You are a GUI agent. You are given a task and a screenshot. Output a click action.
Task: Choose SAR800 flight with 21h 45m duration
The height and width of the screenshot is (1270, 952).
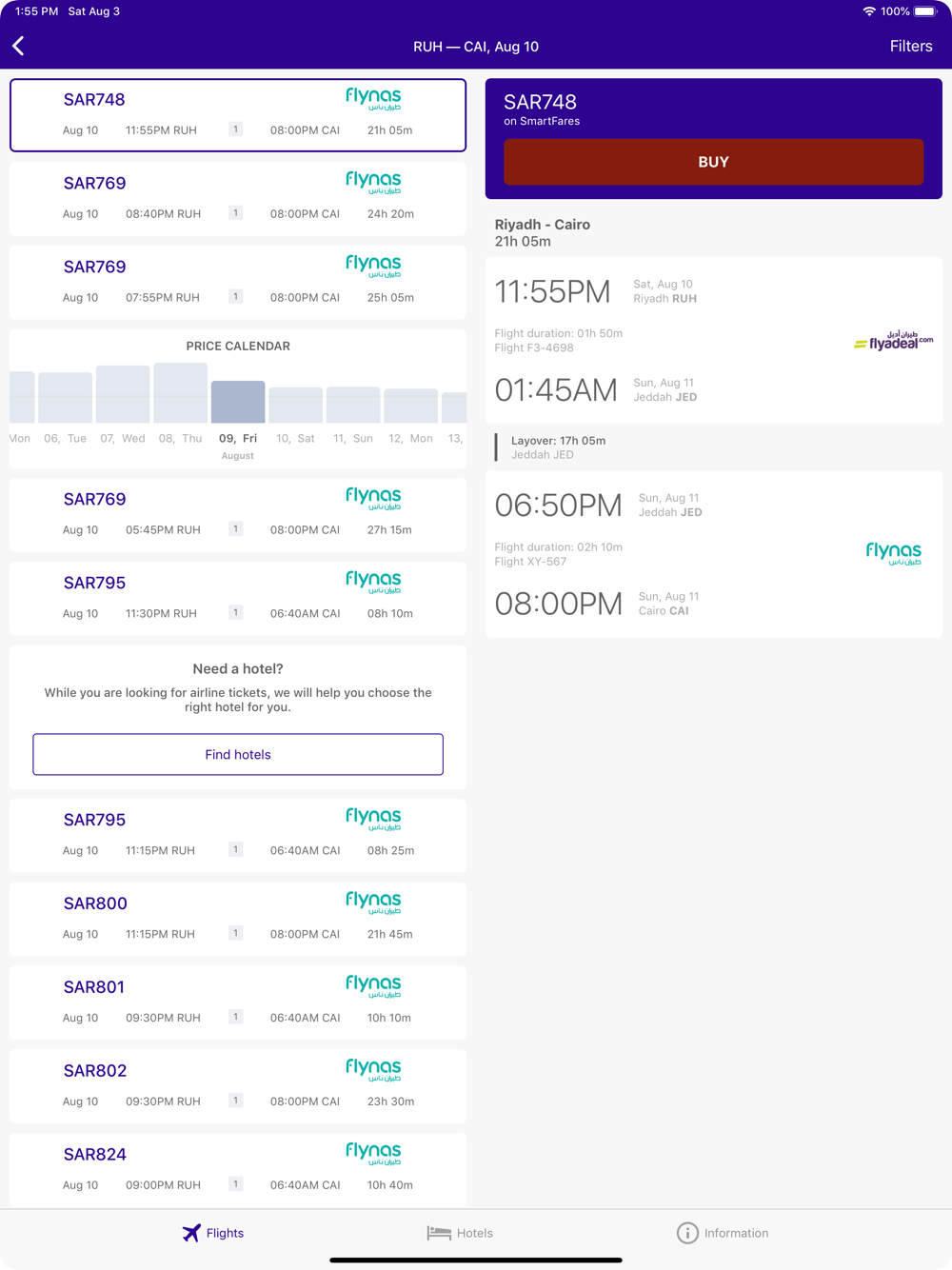238,919
